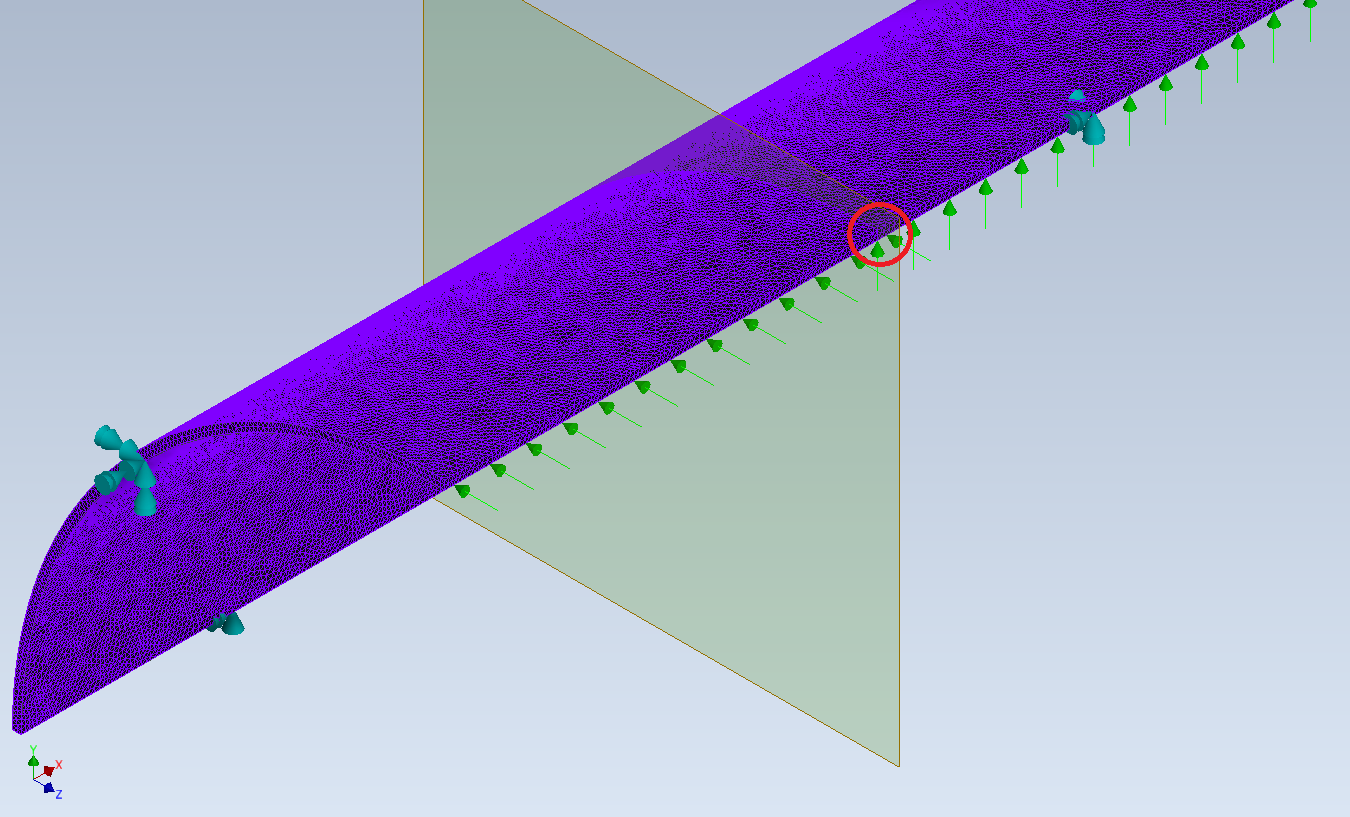Screen dimensions: 1350x817
Task: Select the blue Z axis on the orientation triad
Action: click(48, 788)
